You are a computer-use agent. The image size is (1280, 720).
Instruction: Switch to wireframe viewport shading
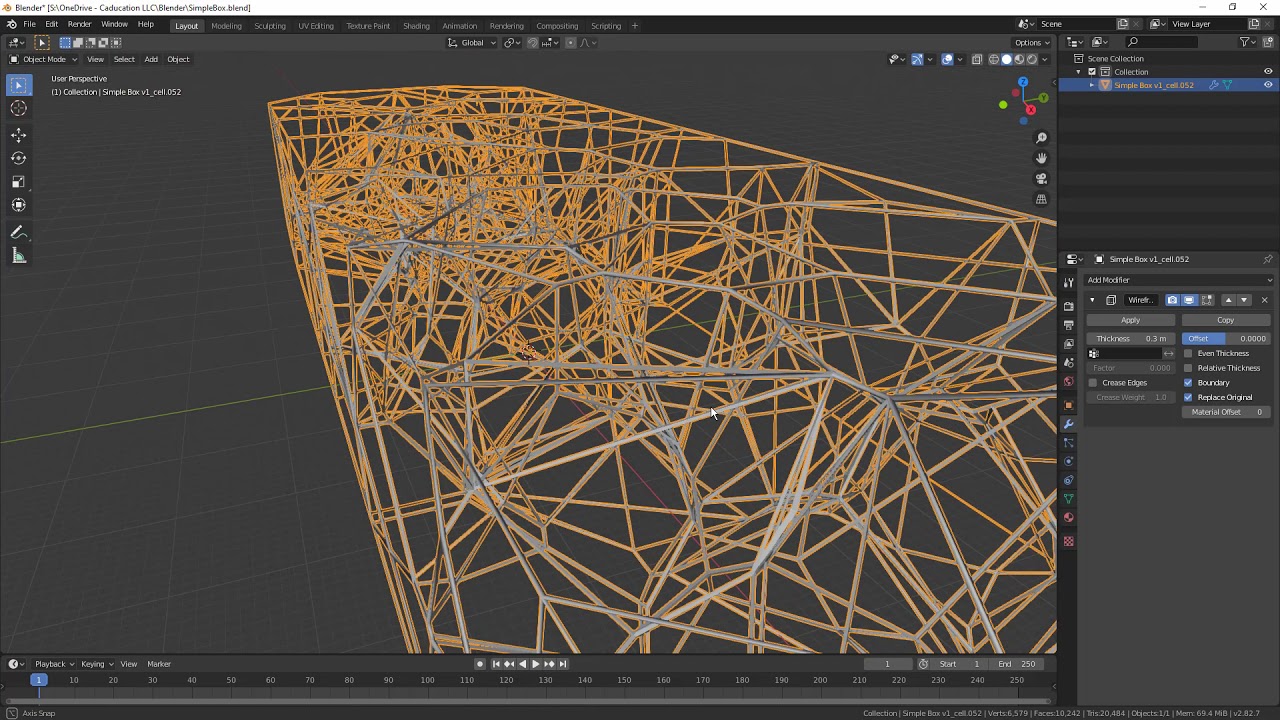pos(993,59)
